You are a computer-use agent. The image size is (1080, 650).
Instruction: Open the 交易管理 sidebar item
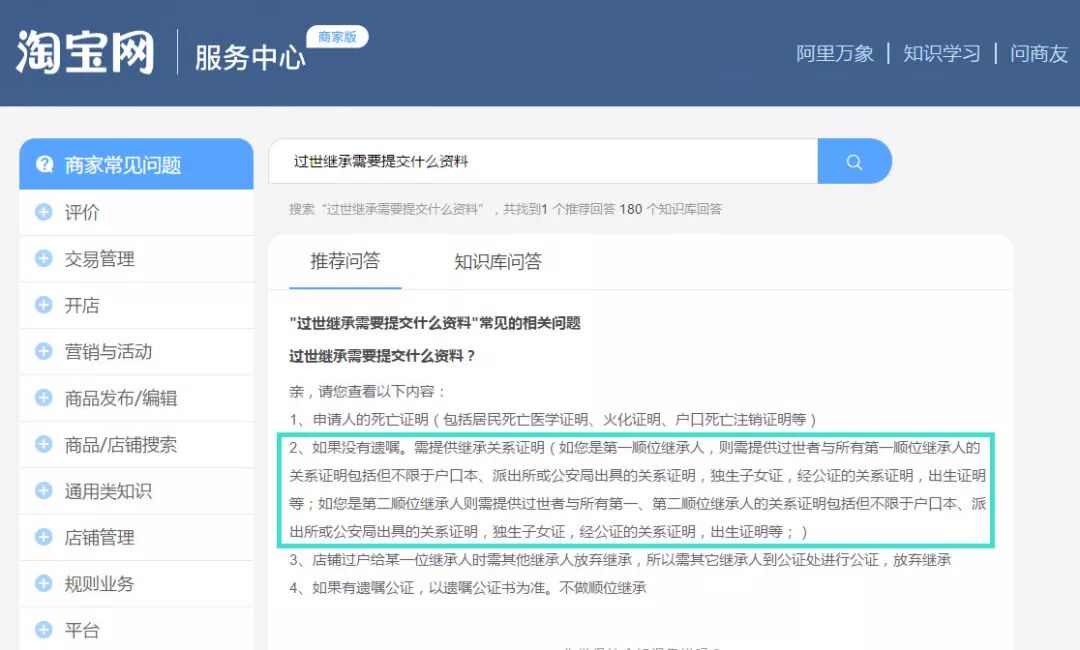(136, 259)
